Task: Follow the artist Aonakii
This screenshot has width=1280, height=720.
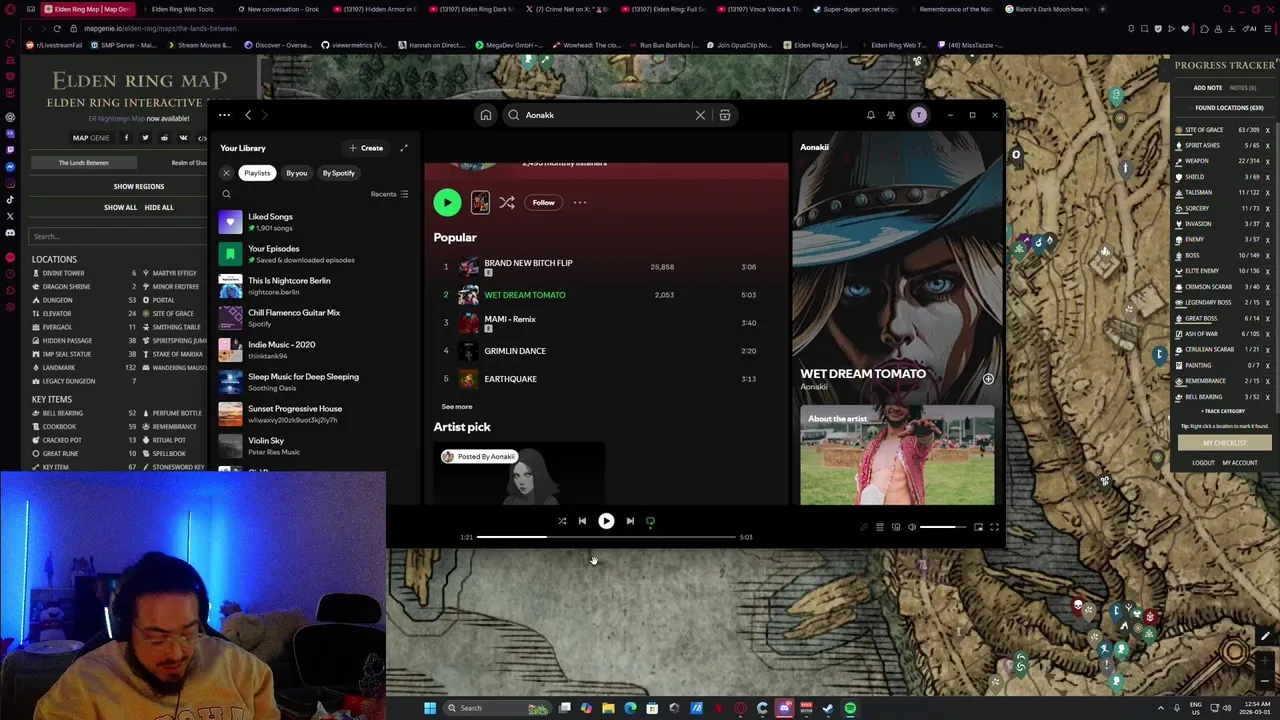Action: pos(543,202)
